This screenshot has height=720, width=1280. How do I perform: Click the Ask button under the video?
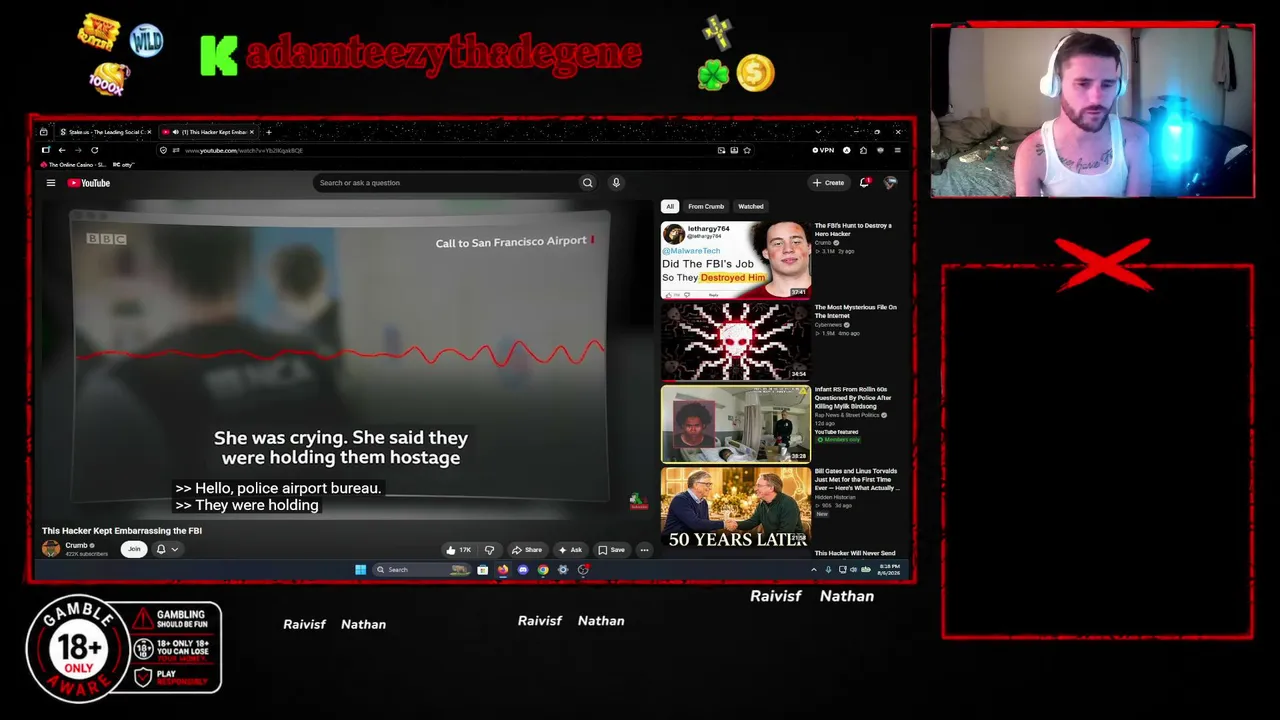570,550
